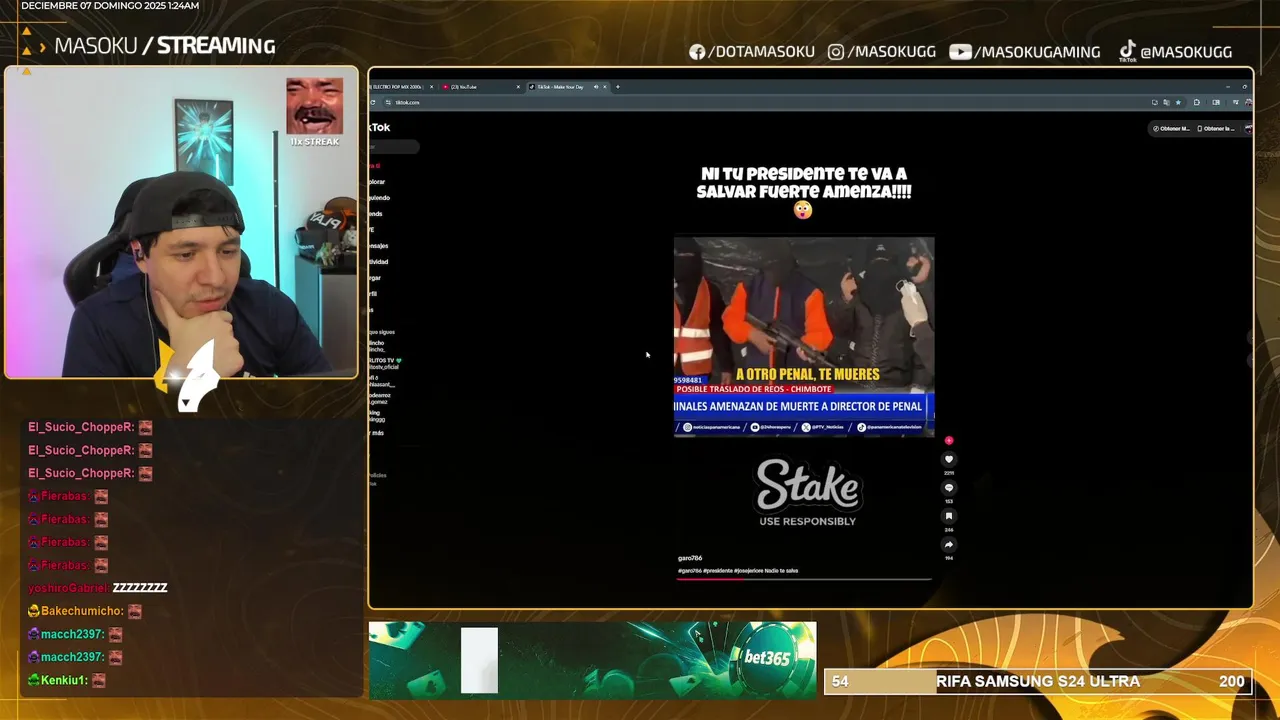This screenshot has width=1280, height=720.
Task: Click the Obtener M... button on TikTok
Action: point(1171,128)
